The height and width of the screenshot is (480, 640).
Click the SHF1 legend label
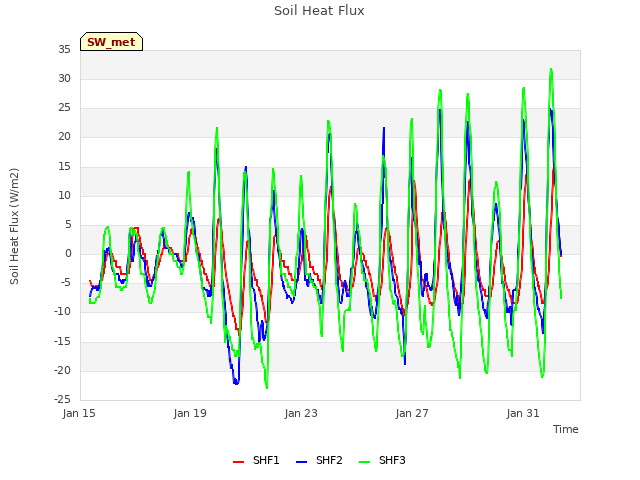(266, 460)
